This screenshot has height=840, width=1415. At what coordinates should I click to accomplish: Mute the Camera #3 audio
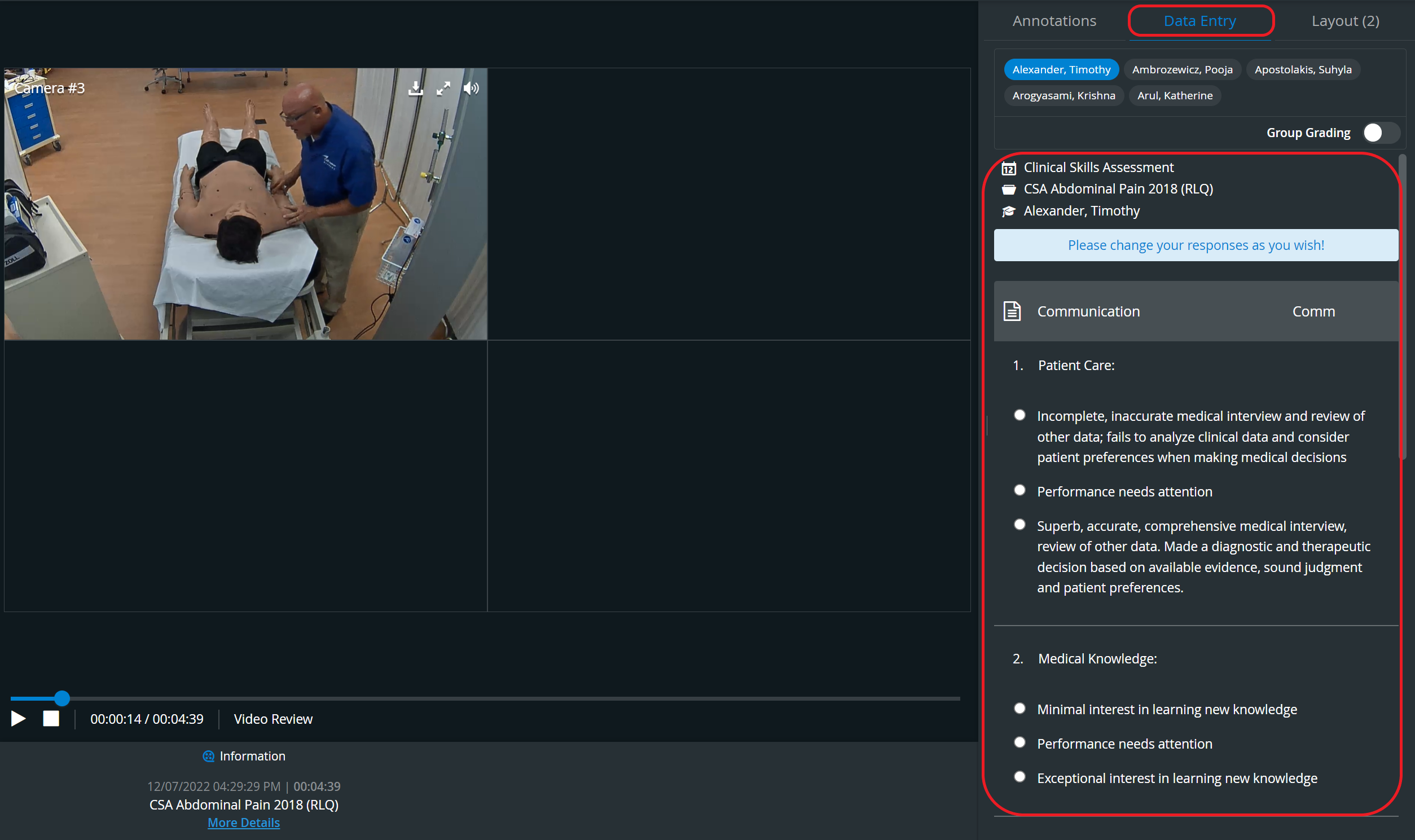pos(471,89)
